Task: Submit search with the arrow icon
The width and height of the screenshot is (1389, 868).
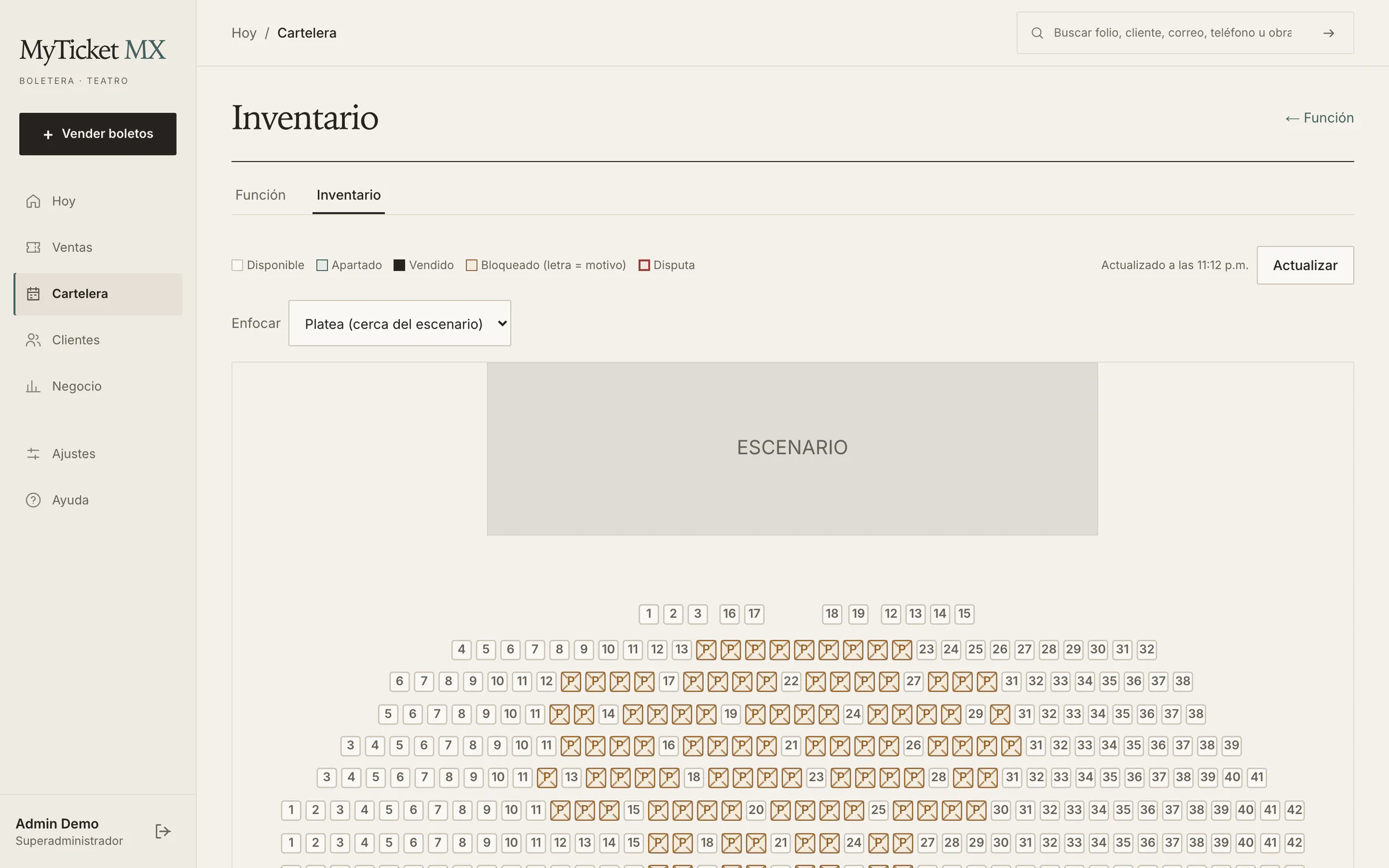Action: [x=1329, y=33]
